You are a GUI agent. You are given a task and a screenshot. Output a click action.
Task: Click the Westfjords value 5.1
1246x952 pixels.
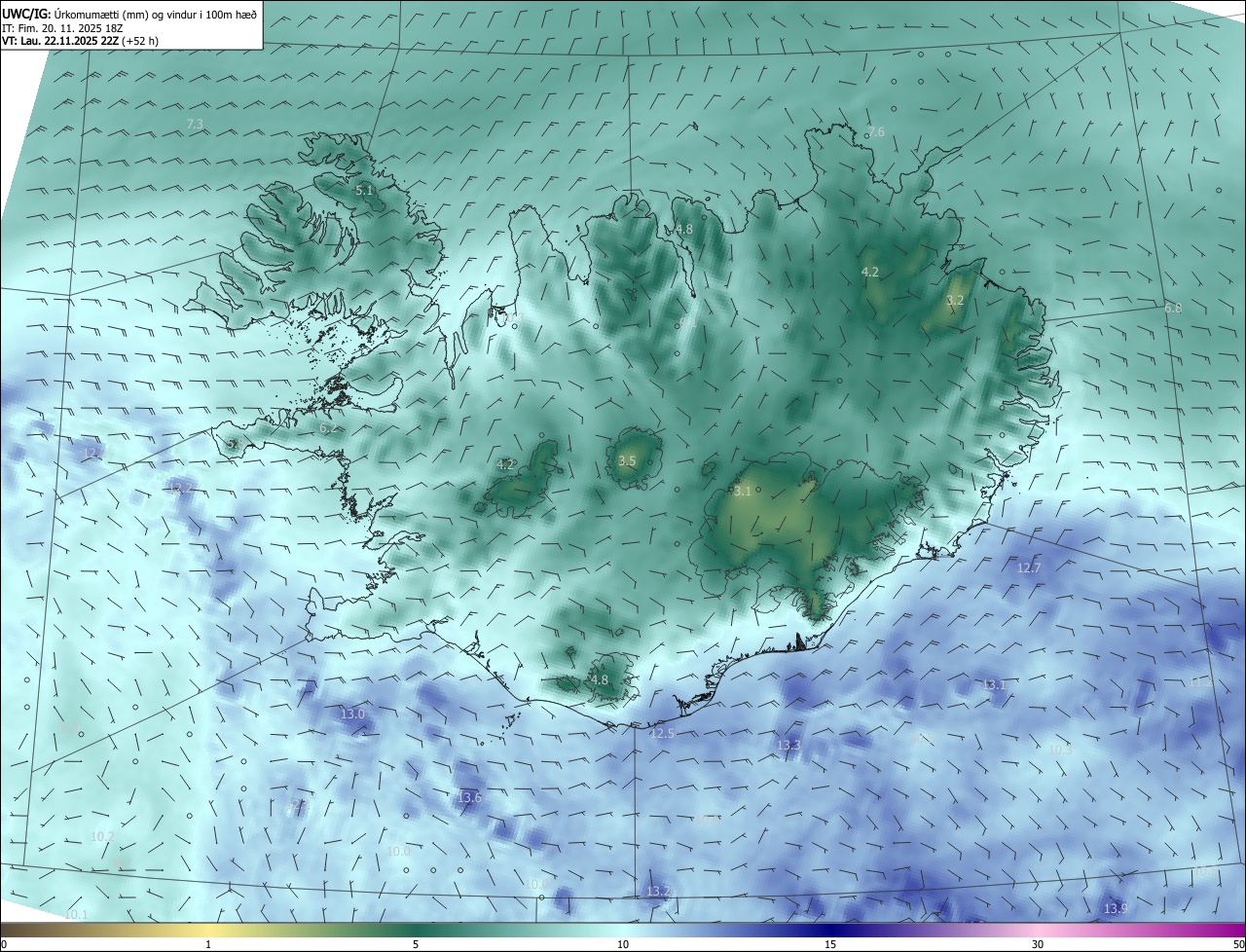tap(364, 191)
